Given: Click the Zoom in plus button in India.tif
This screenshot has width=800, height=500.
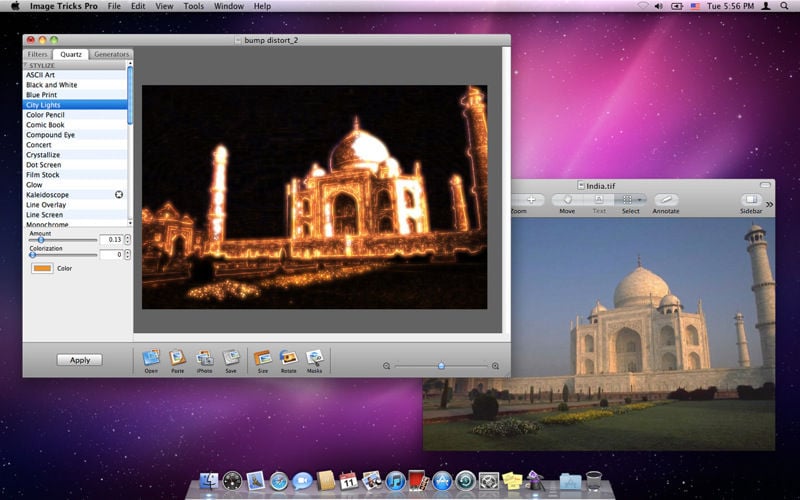Looking at the screenshot, I should click(530, 199).
